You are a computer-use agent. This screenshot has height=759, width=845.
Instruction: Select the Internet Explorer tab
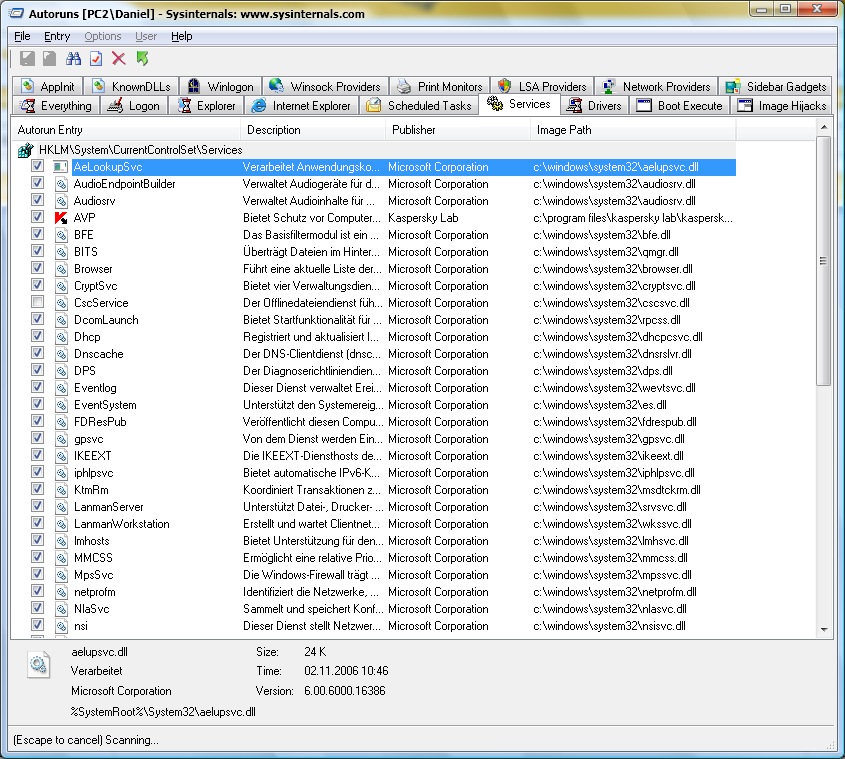301,106
